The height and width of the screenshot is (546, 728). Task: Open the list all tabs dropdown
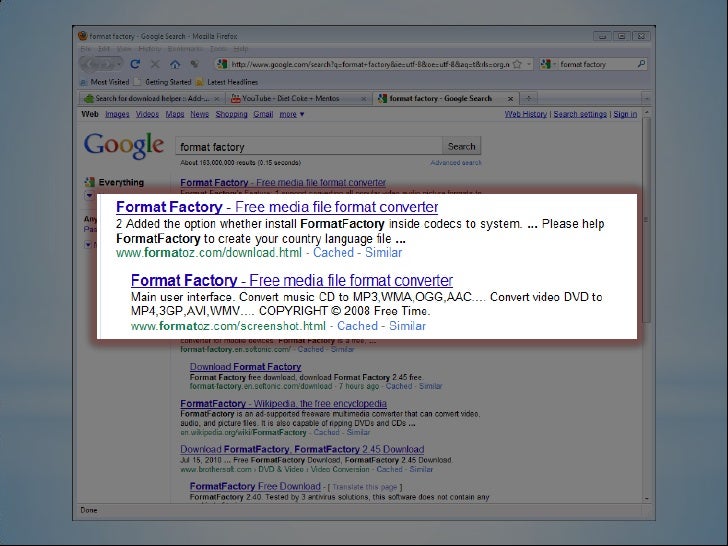pyautogui.click(x=646, y=98)
